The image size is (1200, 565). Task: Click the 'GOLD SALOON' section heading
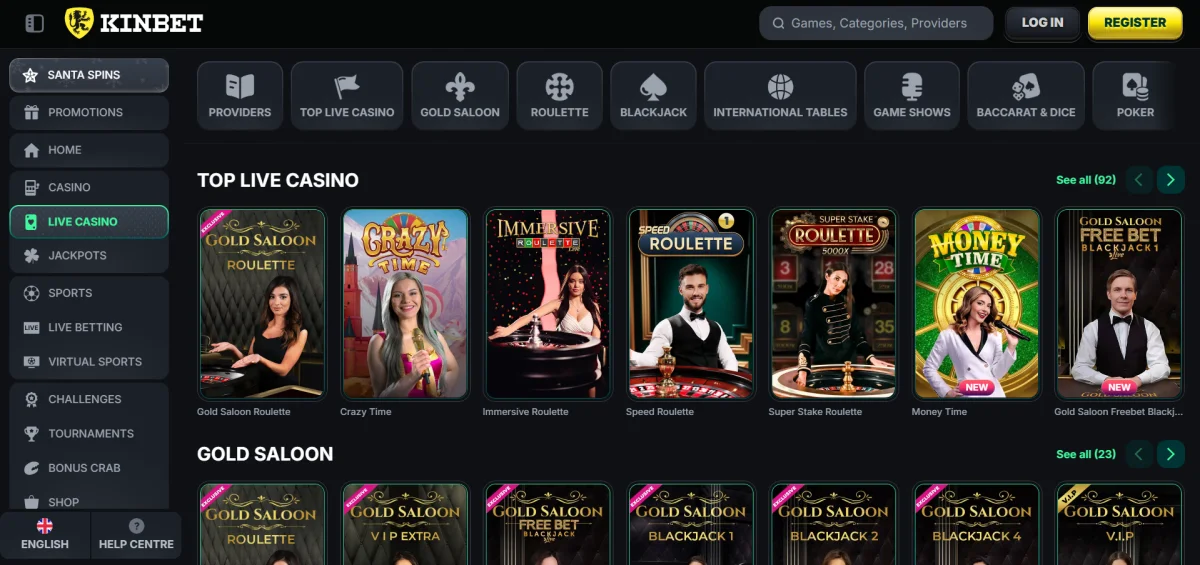point(265,454)
